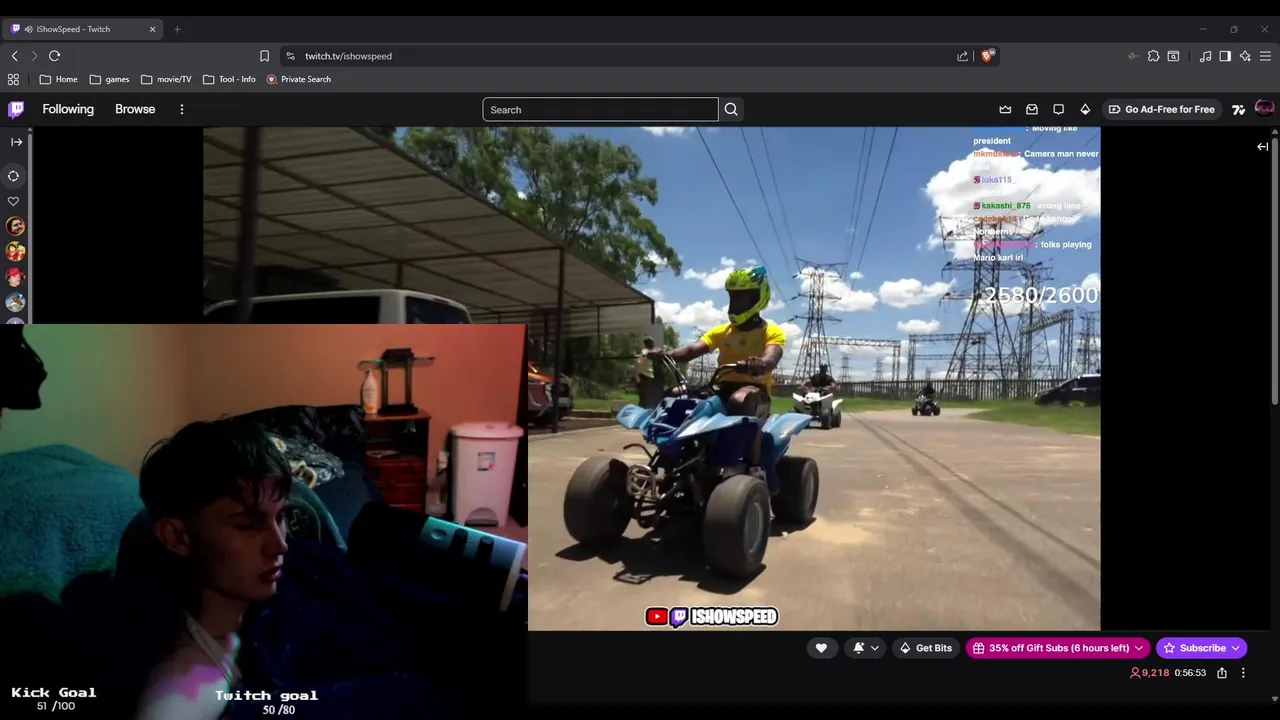Reload the Twitch page
This screenshot has height=720, width=1280.
pos(55,56)
